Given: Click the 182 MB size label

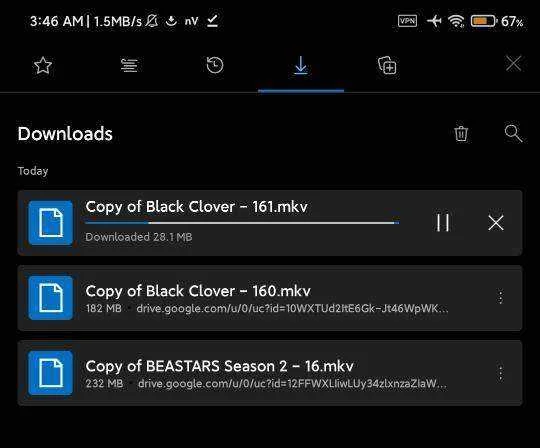Looking at the screenshot, I should click(104, 308).
